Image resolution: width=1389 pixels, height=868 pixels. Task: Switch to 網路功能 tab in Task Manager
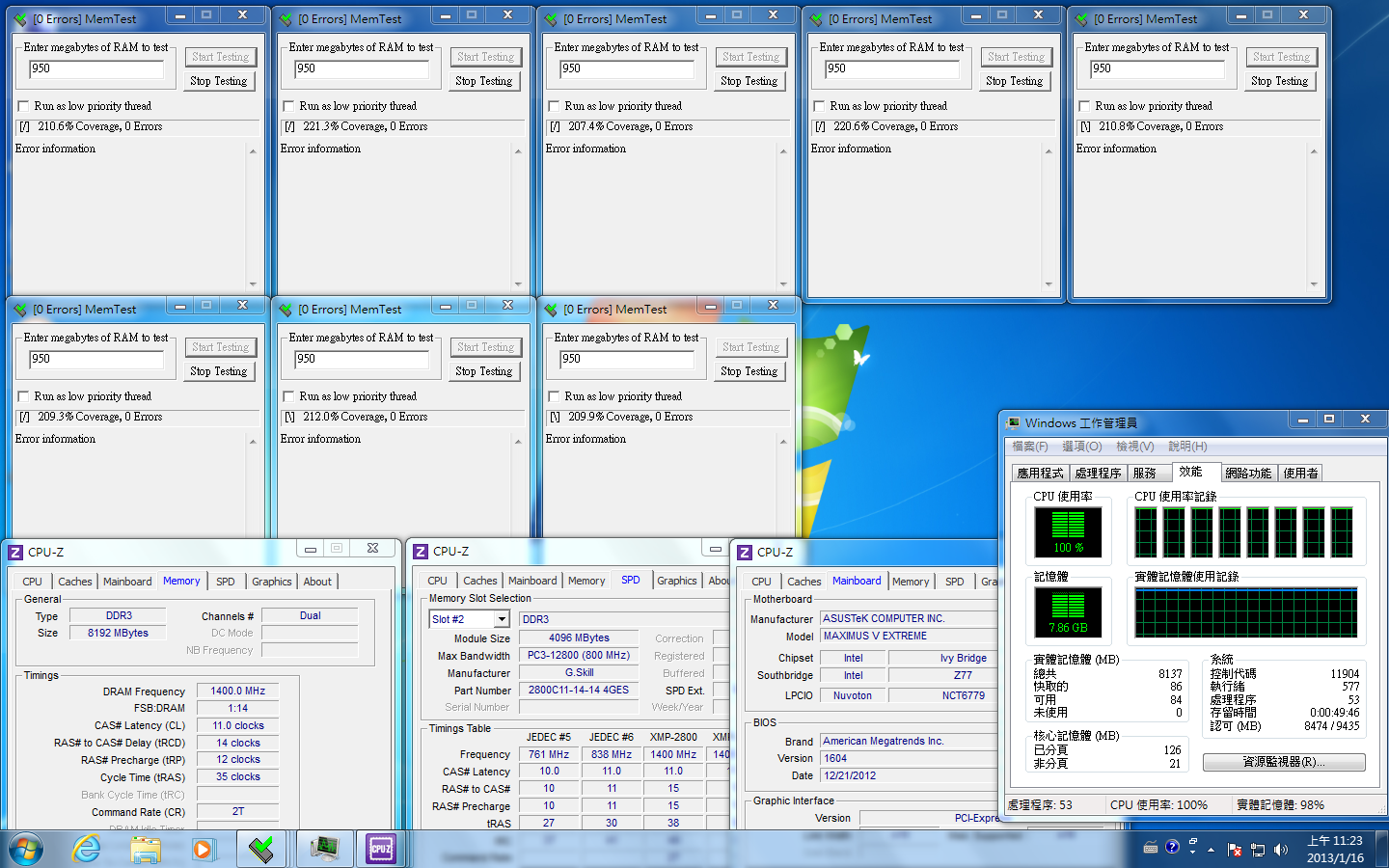(1248, 473)
